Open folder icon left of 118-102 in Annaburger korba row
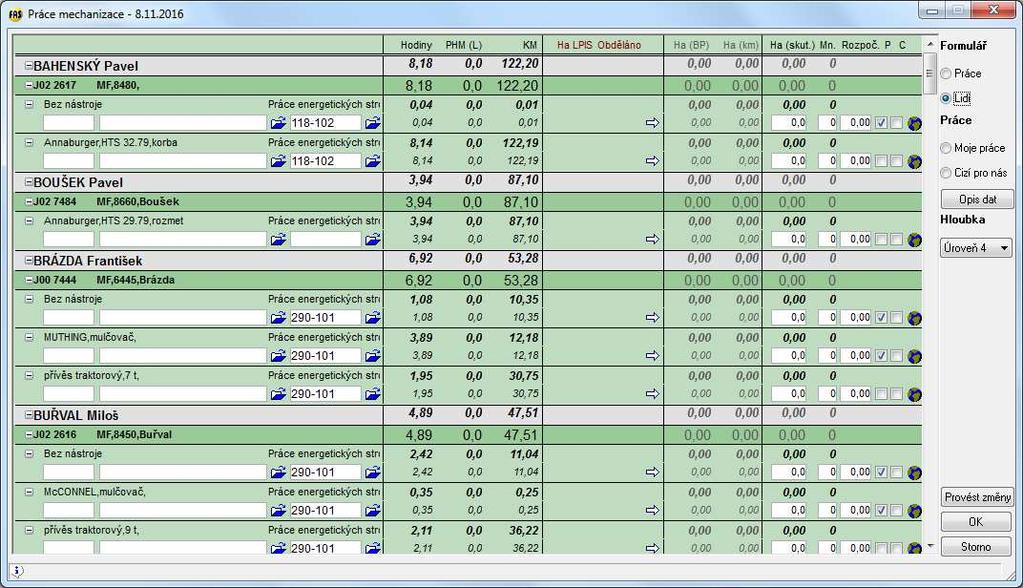1023x588 pixels. click(x=278, y=161)
